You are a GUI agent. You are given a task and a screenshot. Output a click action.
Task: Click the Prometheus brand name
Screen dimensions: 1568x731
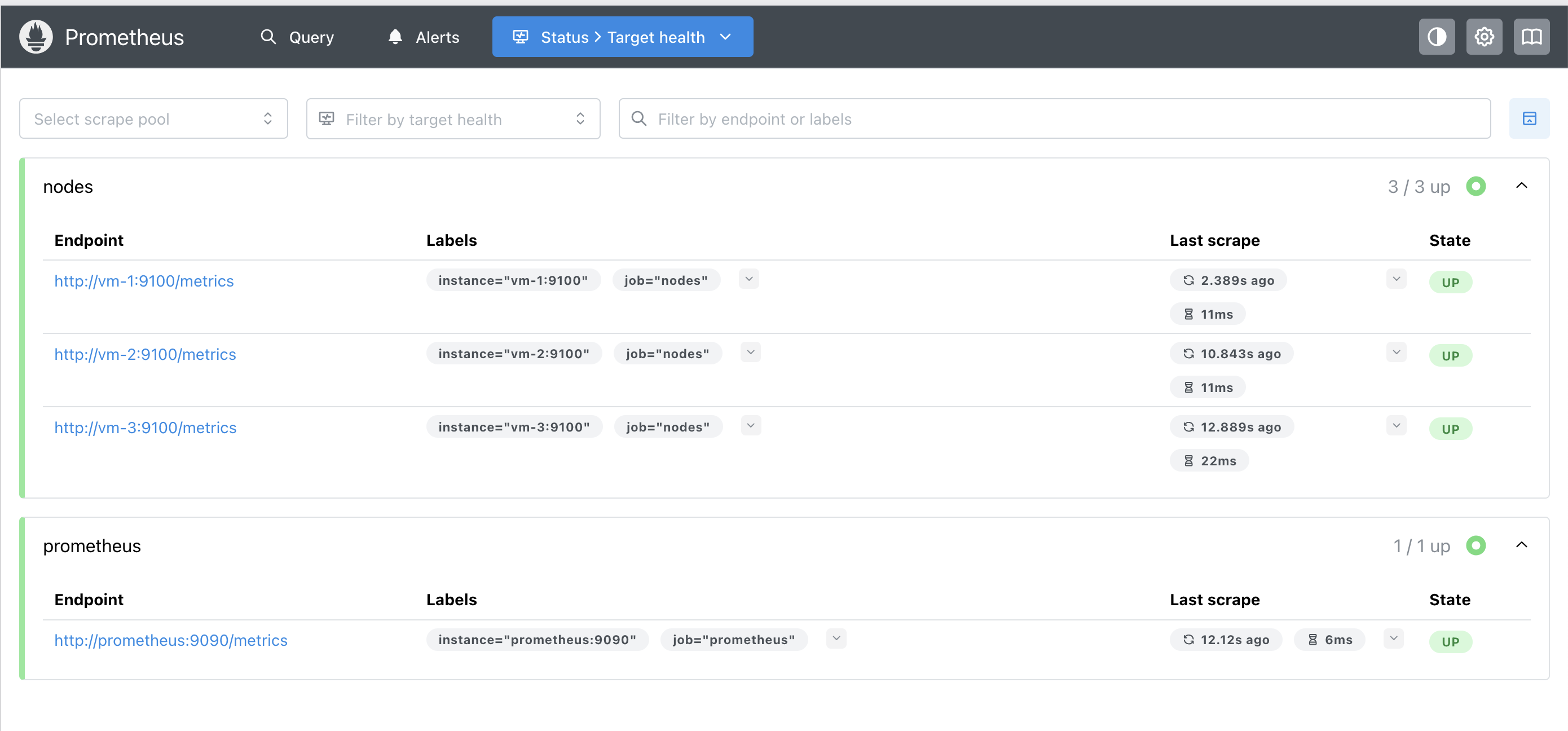124,37
